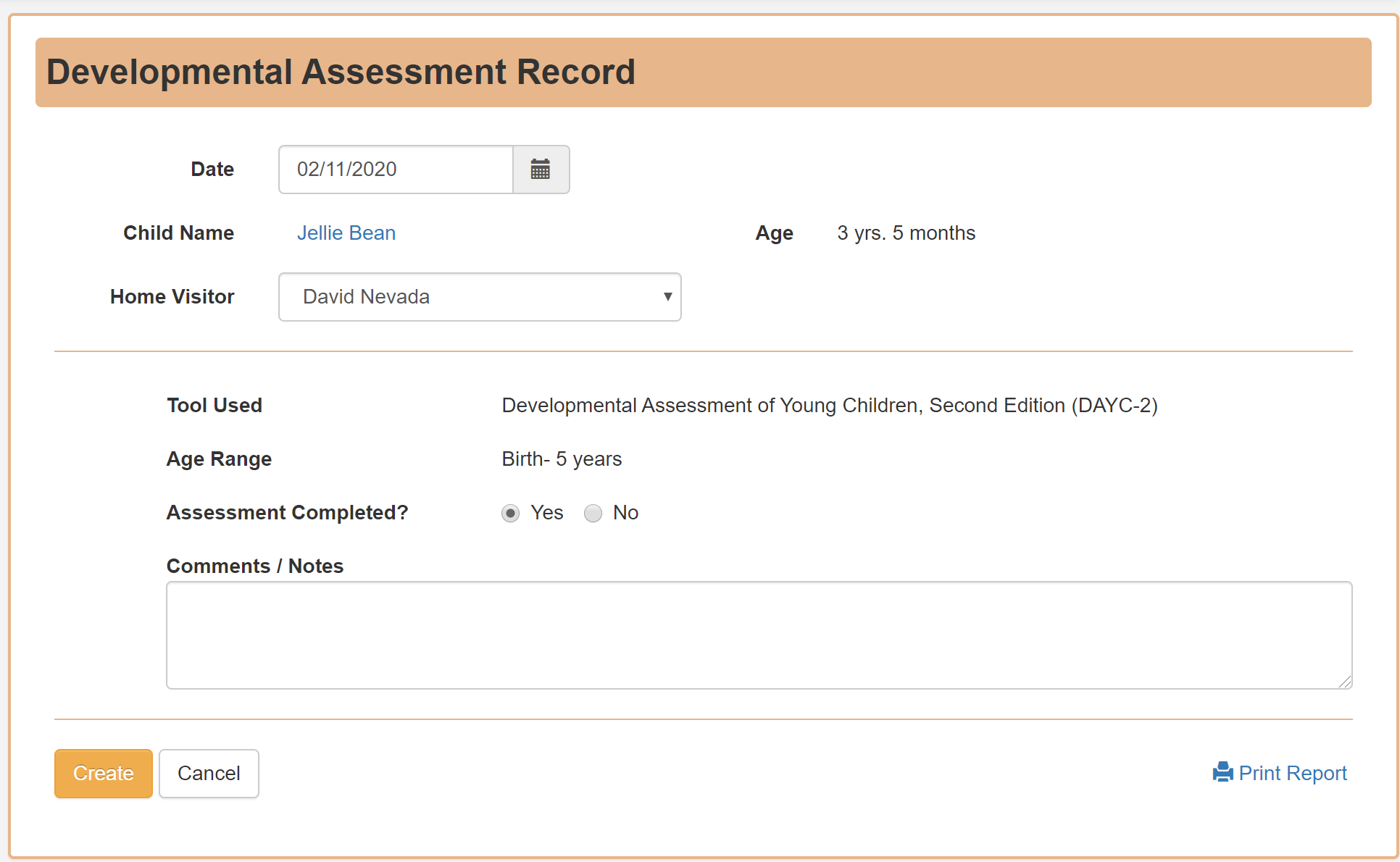This screenshot has width=1400, height=862.
Task: Click the 'Home Visitor' label
Action: [x=172, y=297]
